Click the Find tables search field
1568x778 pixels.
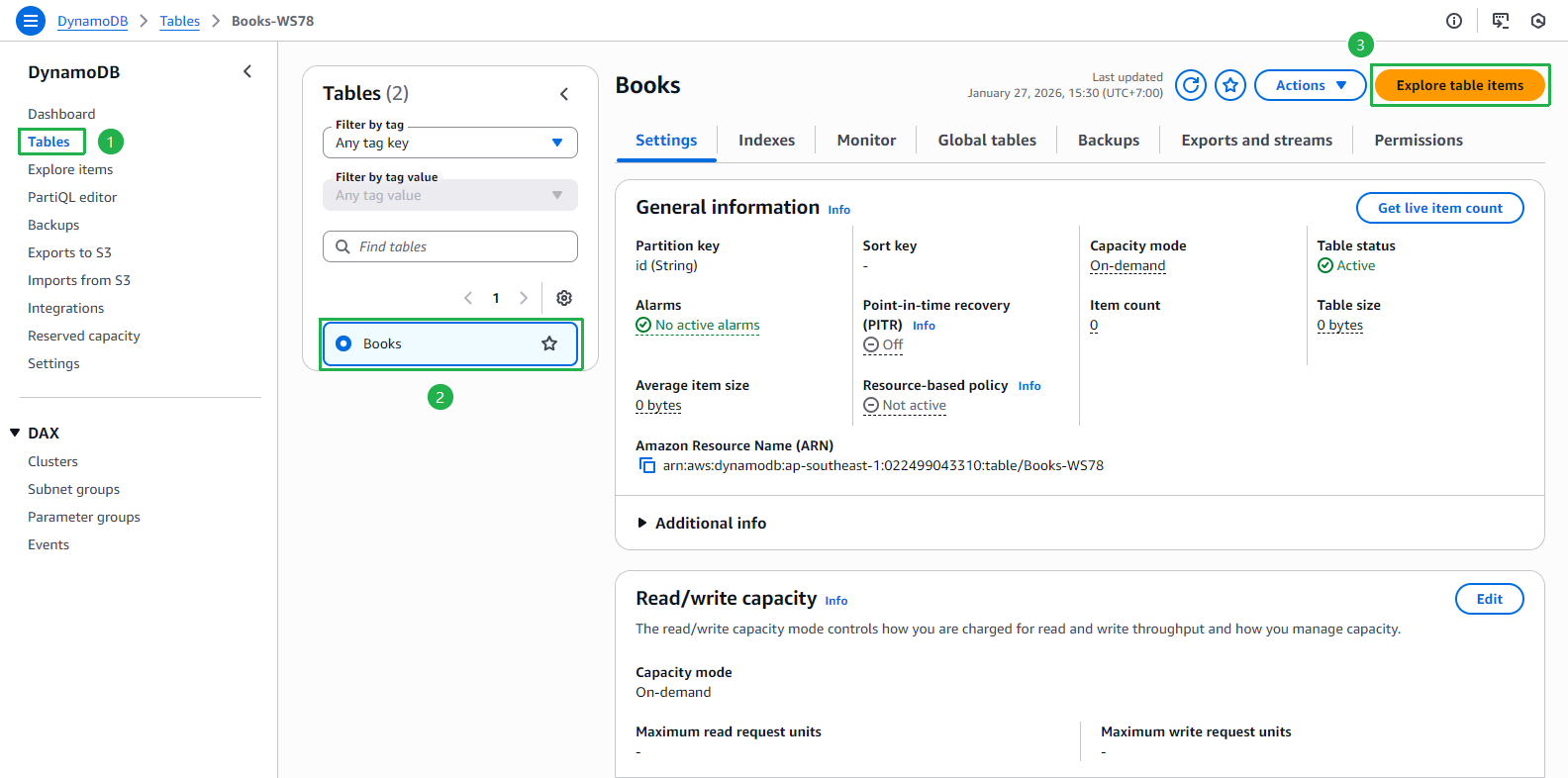pos(450,246)
